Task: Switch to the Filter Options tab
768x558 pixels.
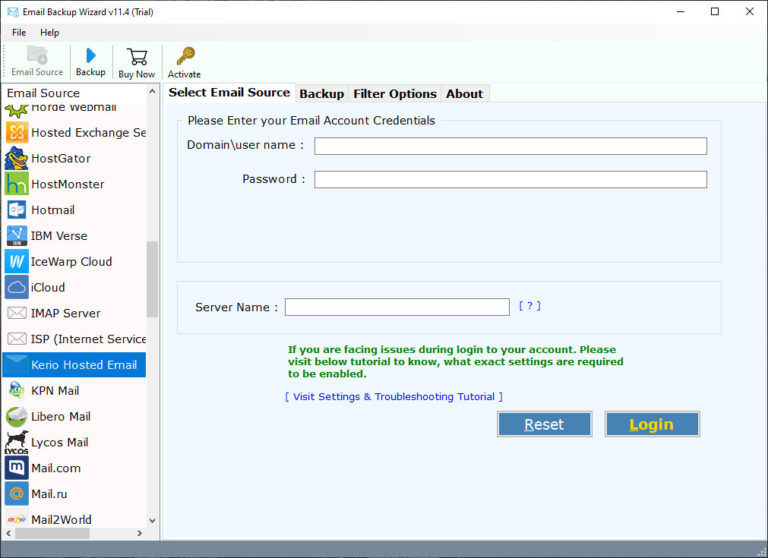Action: coord(395,94)
